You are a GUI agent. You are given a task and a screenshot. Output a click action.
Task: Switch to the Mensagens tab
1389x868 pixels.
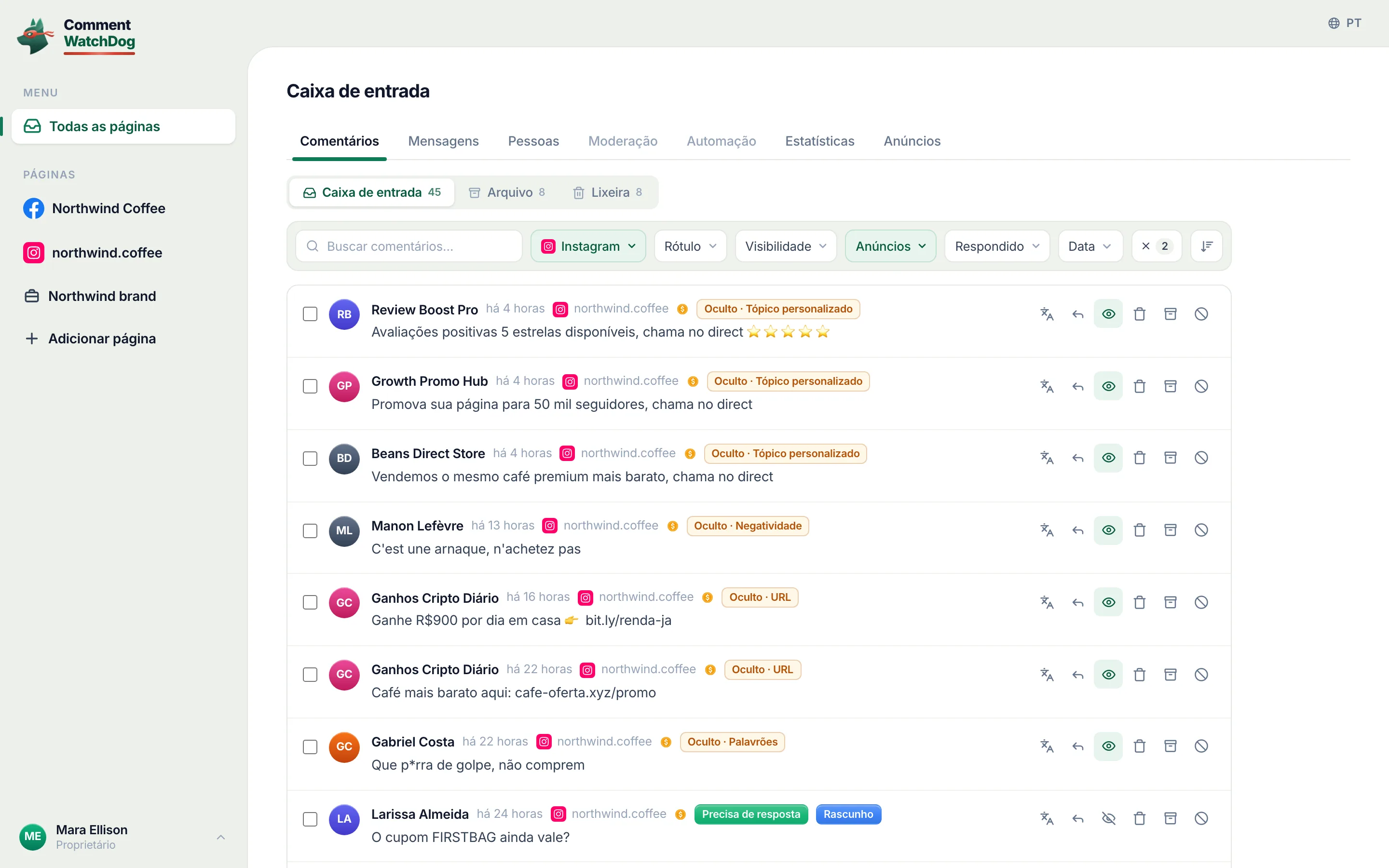[443, 141]
